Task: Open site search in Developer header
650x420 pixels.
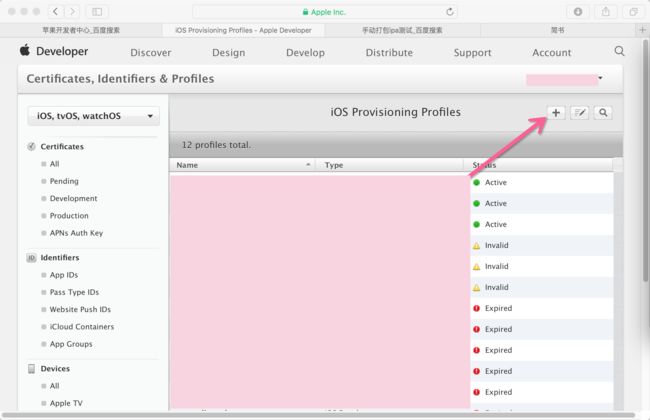Action: (619, 51)
